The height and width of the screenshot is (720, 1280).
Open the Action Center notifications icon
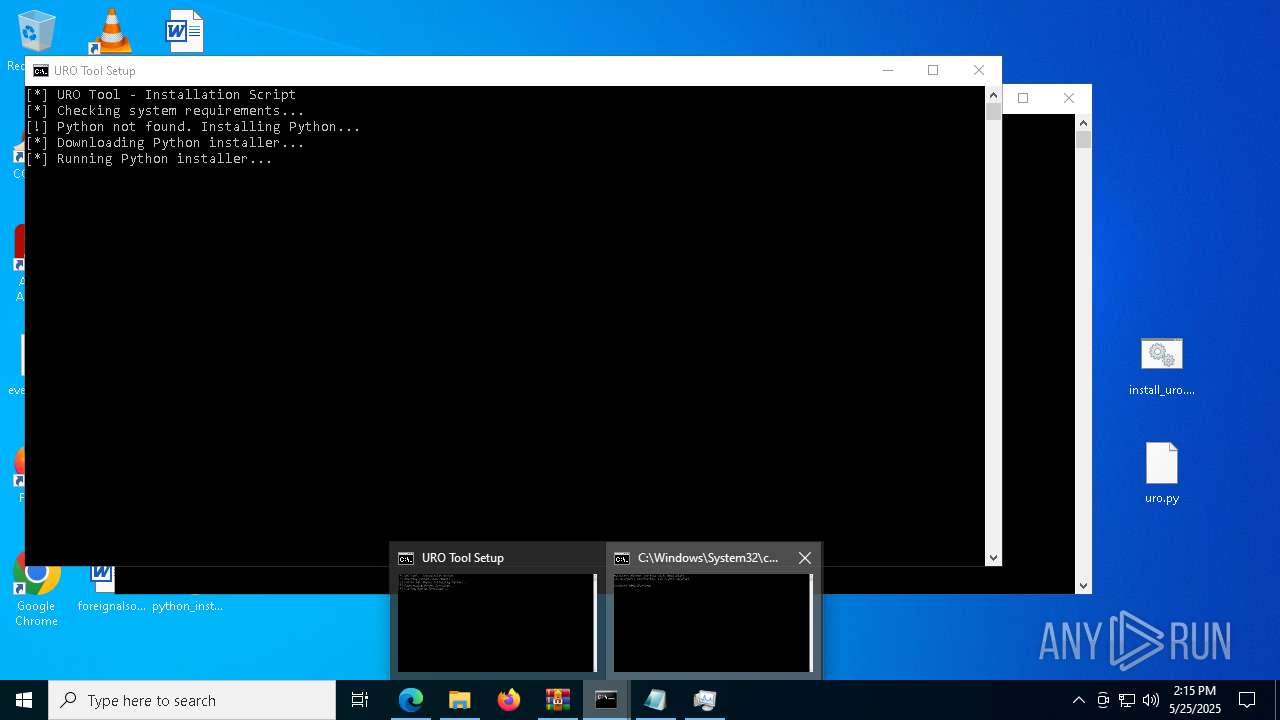click(x=1247, y=700)
